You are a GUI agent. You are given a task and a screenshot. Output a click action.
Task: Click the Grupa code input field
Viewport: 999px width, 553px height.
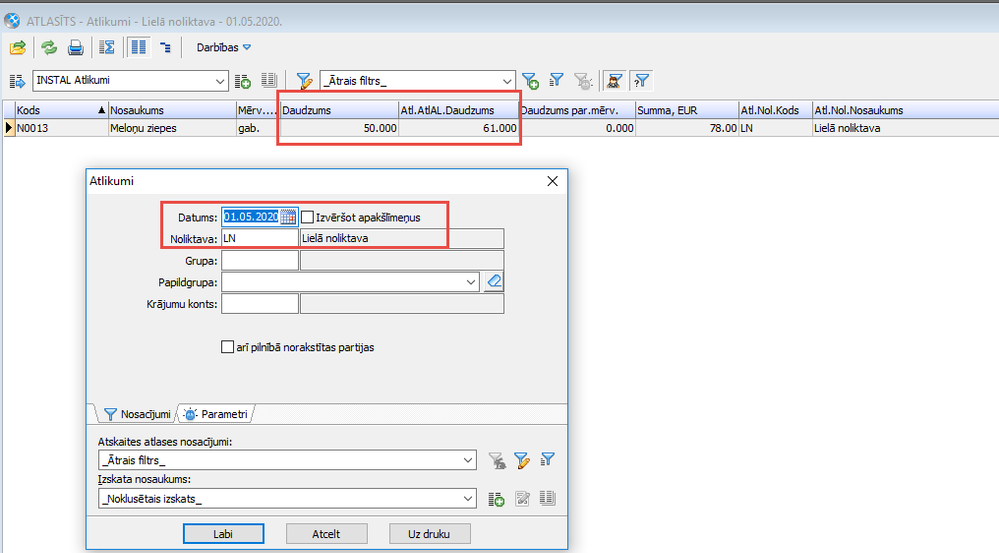coord(259,260)
